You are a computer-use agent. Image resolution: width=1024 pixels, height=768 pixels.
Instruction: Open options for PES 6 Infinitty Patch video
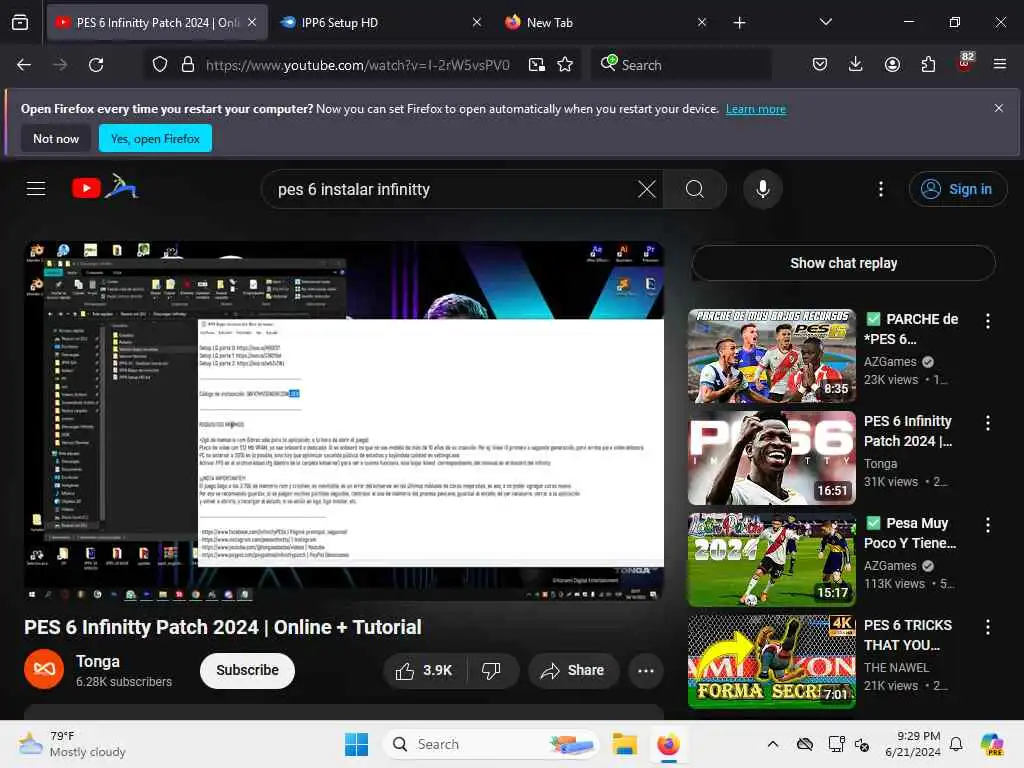988,423
